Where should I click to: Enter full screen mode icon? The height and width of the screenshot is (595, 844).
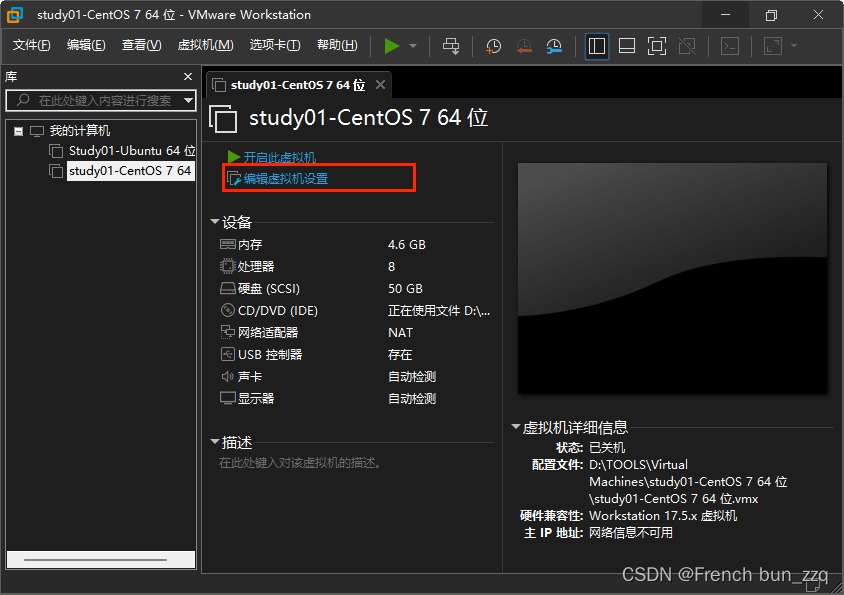[657, 46]
